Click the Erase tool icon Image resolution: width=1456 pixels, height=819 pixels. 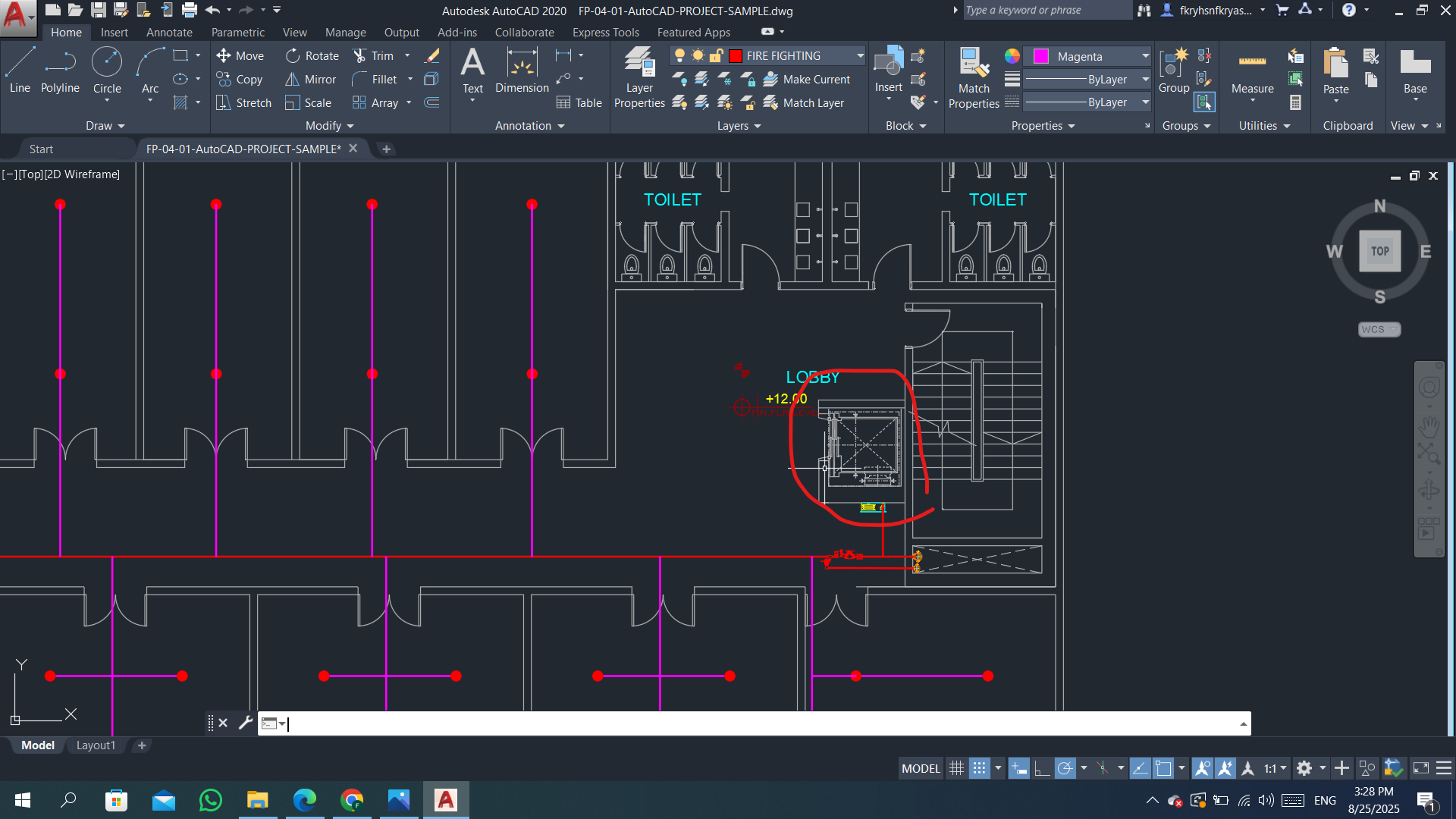[432, 55]
